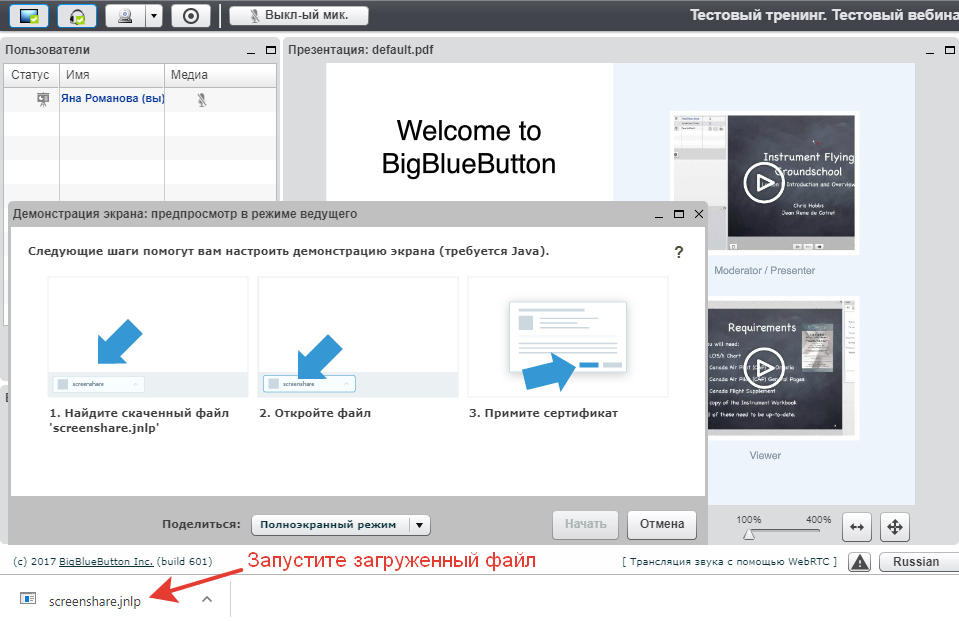This screenshot has width=959, height=621.
Task: Open the 'Полноэкранный режим' share mode dropdown
Action: click(x=341, y=524)
